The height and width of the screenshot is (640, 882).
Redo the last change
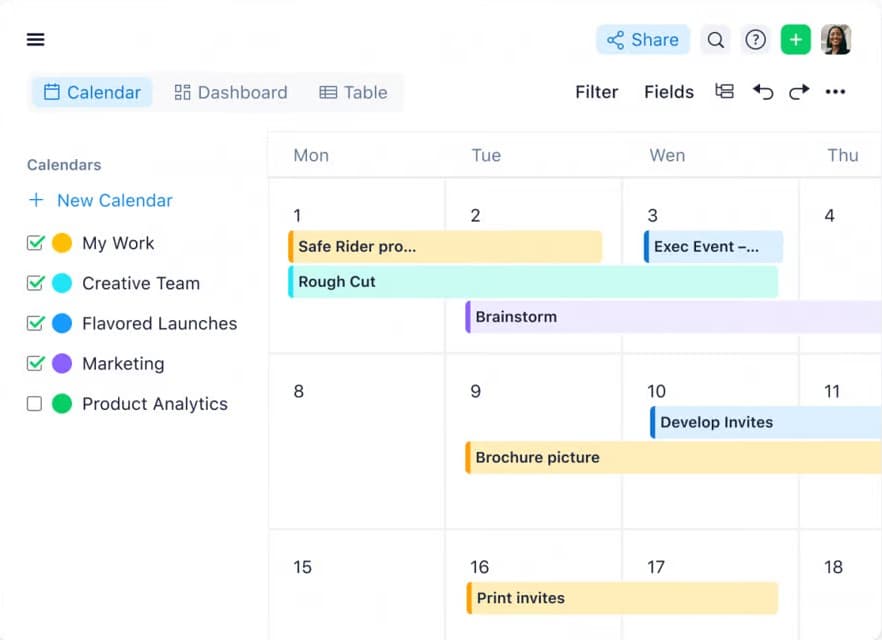click(798, 91)
